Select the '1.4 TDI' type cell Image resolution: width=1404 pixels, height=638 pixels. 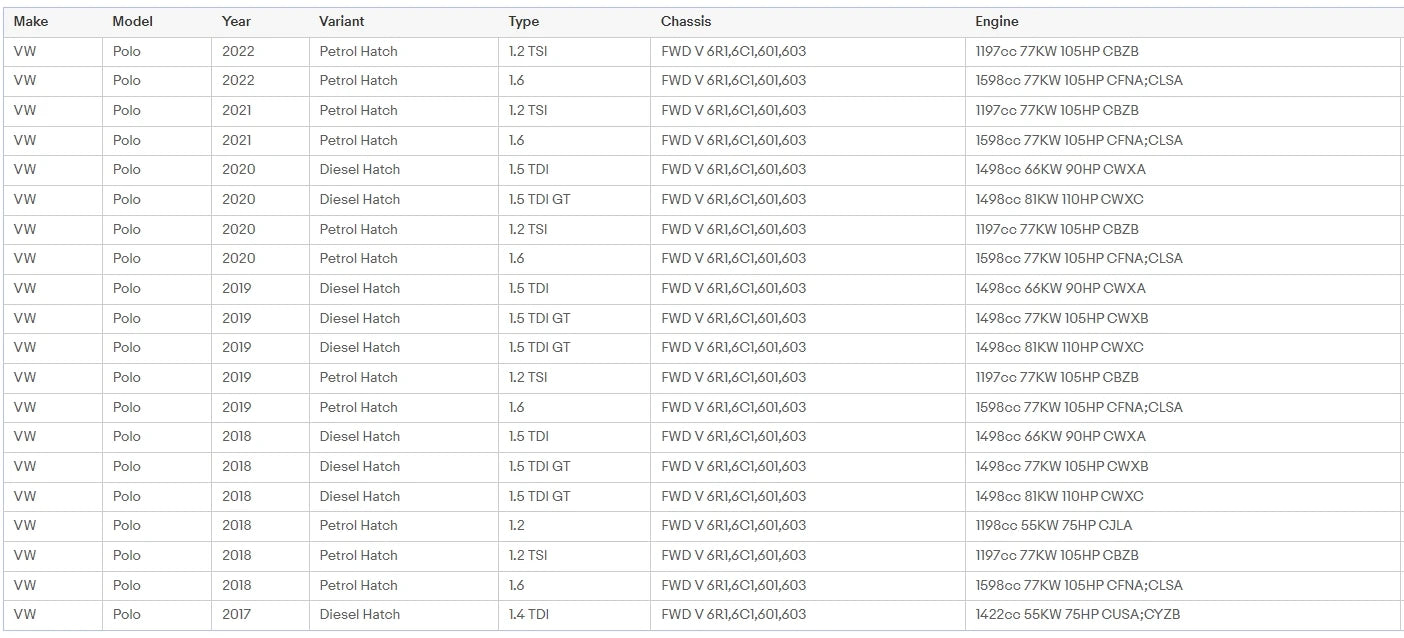(x=528, y=614)
